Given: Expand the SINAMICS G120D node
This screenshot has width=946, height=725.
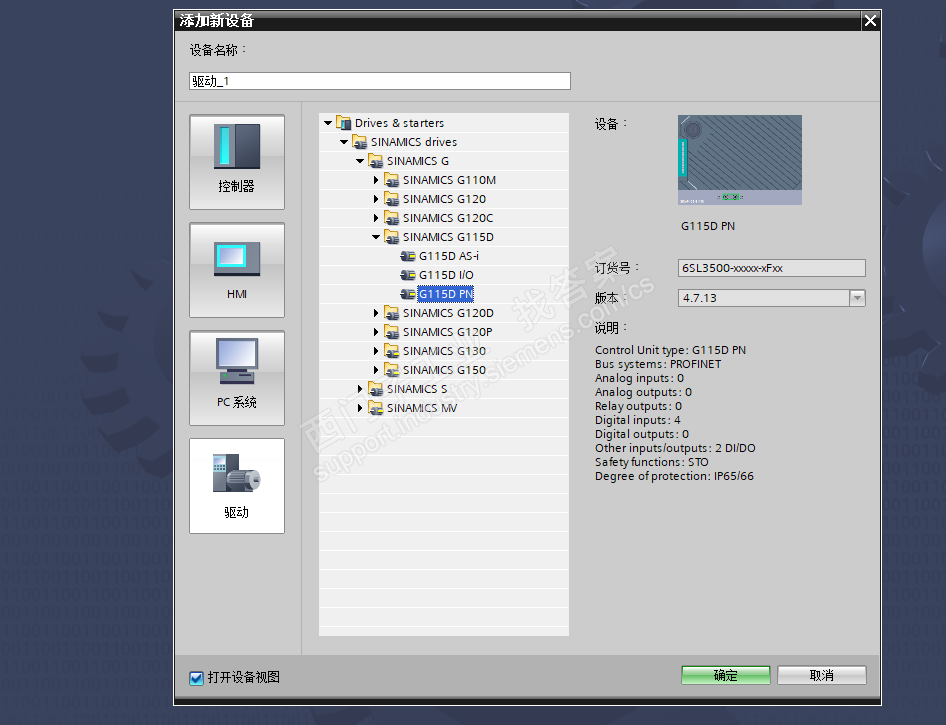Looking at the screenshot, I should 376,313.
